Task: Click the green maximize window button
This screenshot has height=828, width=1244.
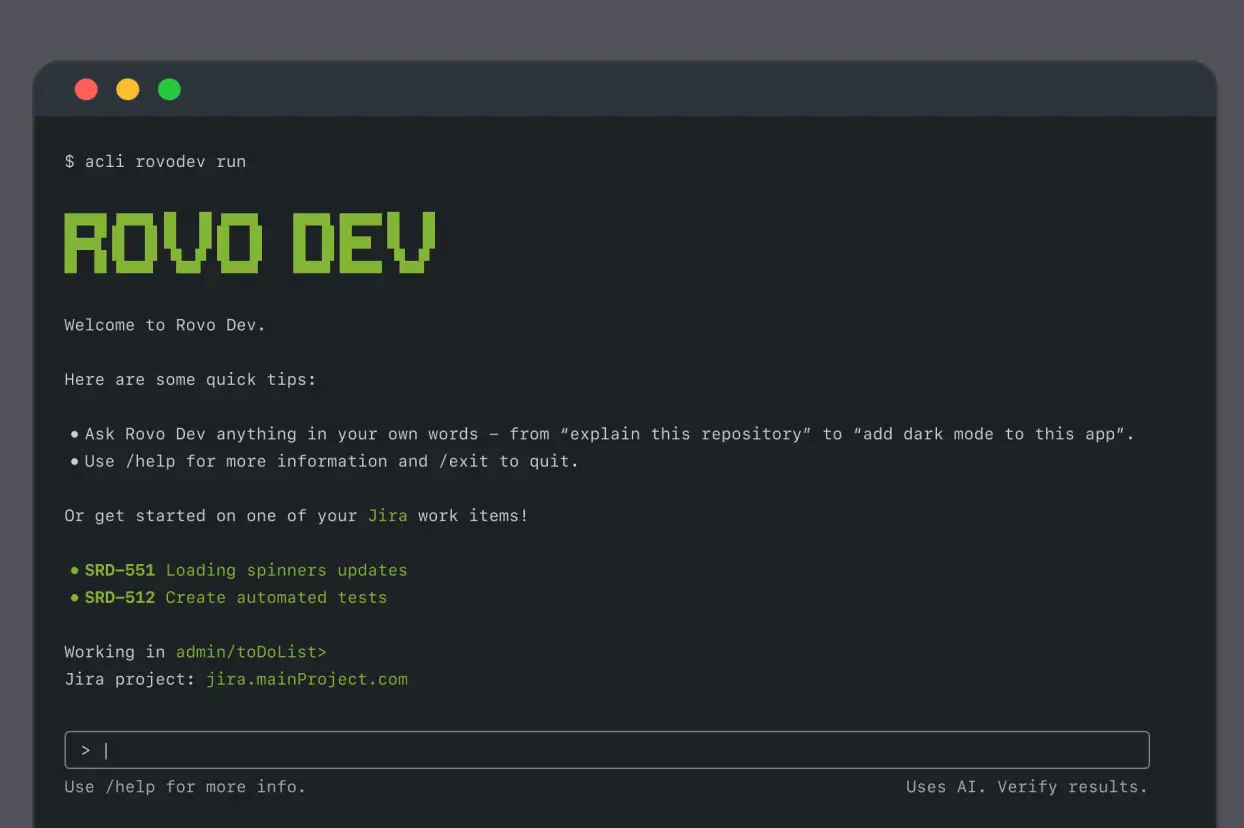Action: pyautogui.click(x=170, y=89)
